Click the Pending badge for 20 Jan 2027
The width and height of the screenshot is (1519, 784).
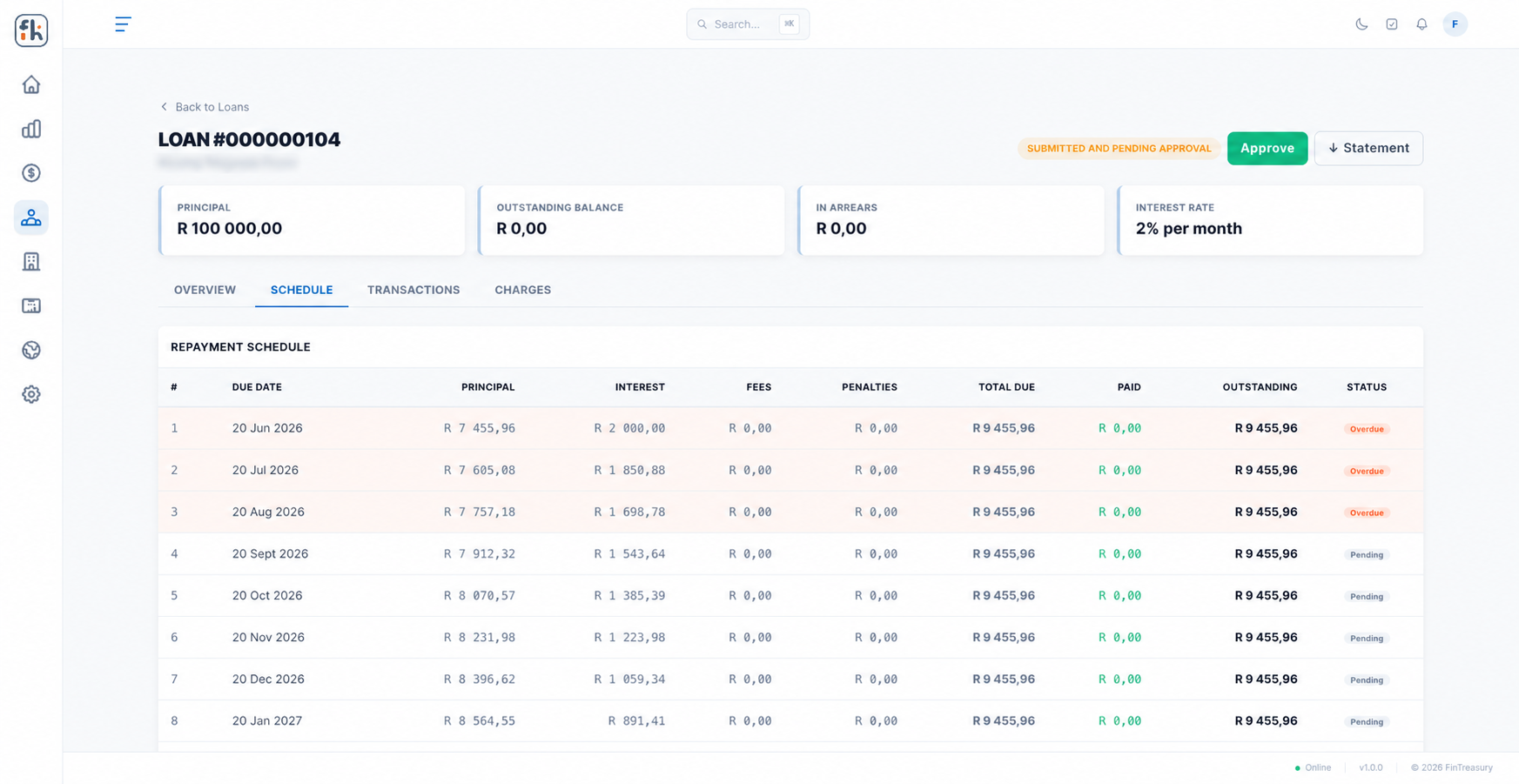[1367, 721]
